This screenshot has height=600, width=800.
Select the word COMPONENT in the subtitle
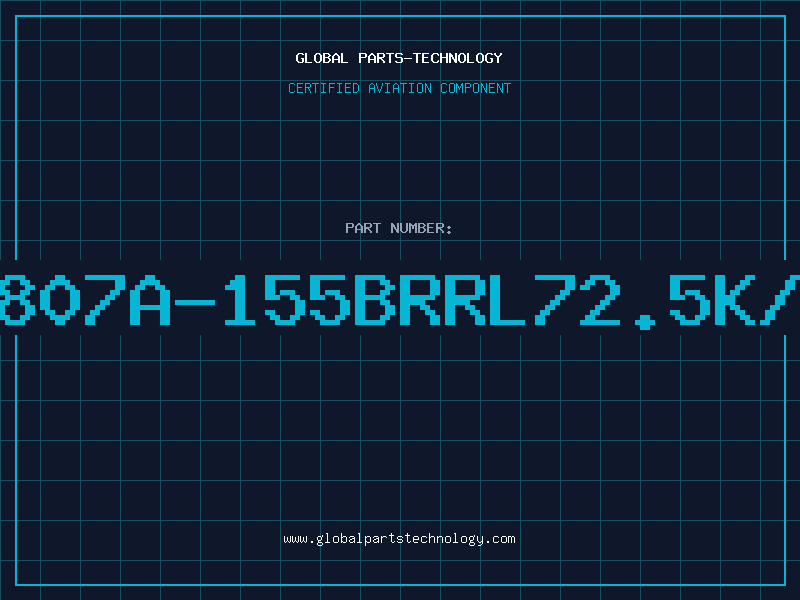[x=476, y=88]
